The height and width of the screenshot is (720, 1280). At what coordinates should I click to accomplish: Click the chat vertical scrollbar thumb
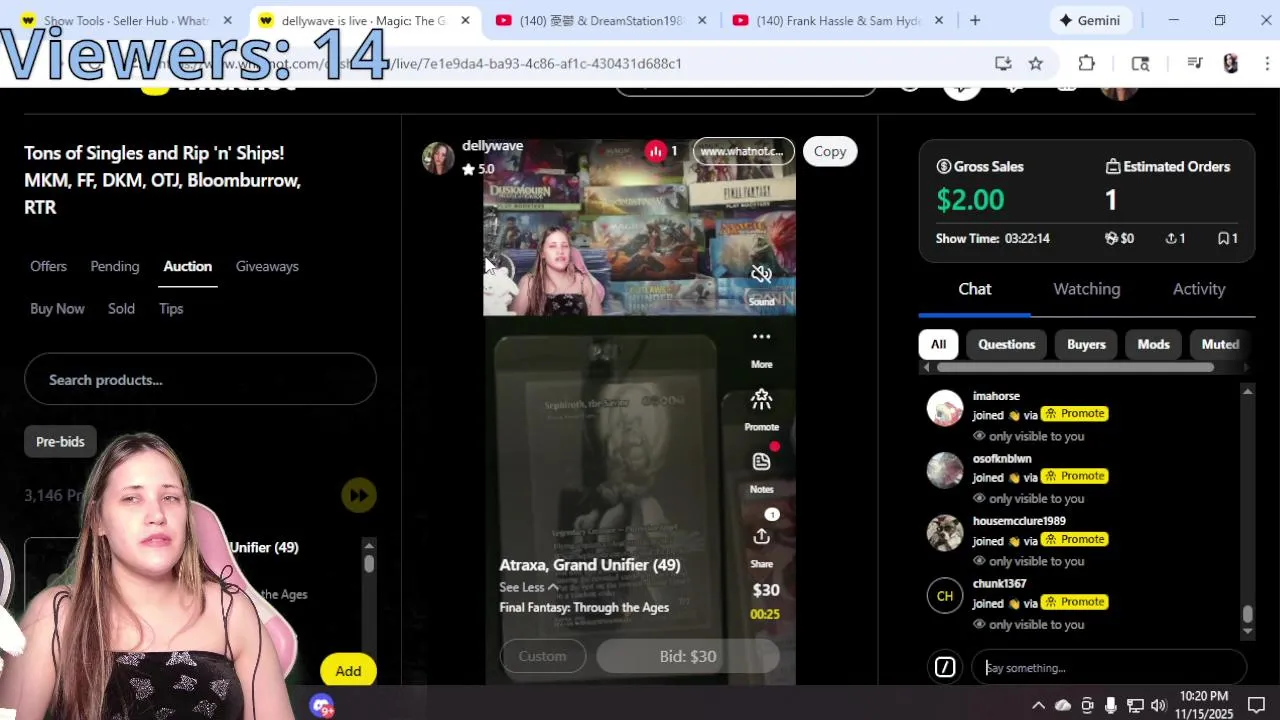tap(1247, 614)
